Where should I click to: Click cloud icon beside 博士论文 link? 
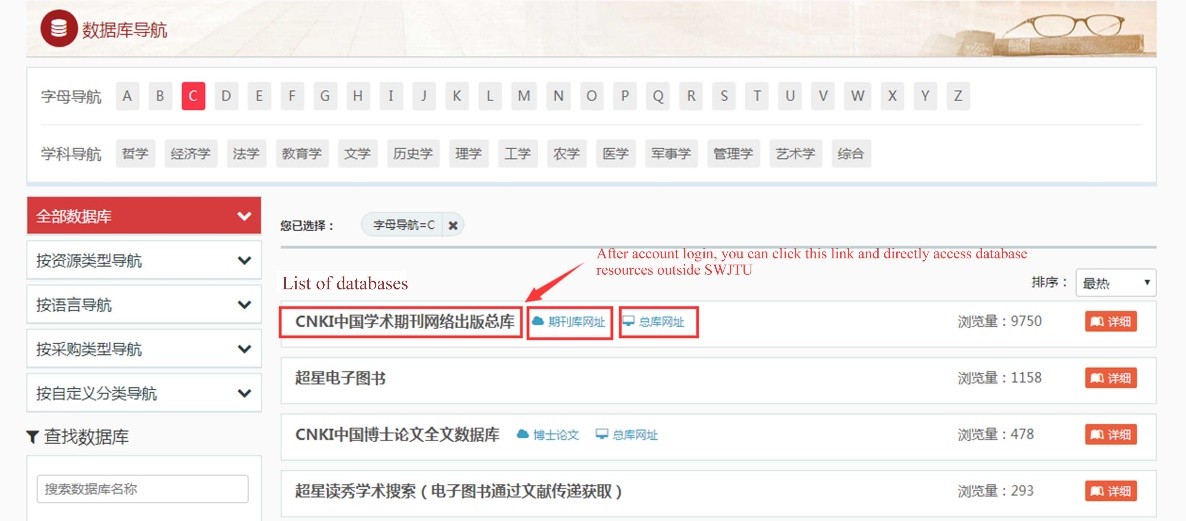pos(523,434)
